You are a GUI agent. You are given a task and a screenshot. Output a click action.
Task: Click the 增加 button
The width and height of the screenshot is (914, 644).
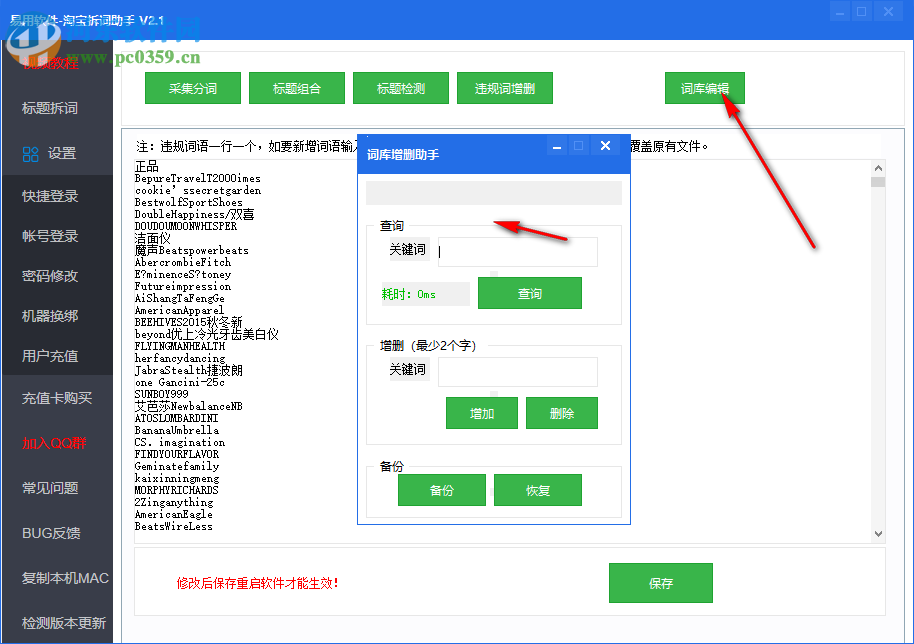(482, 413)
